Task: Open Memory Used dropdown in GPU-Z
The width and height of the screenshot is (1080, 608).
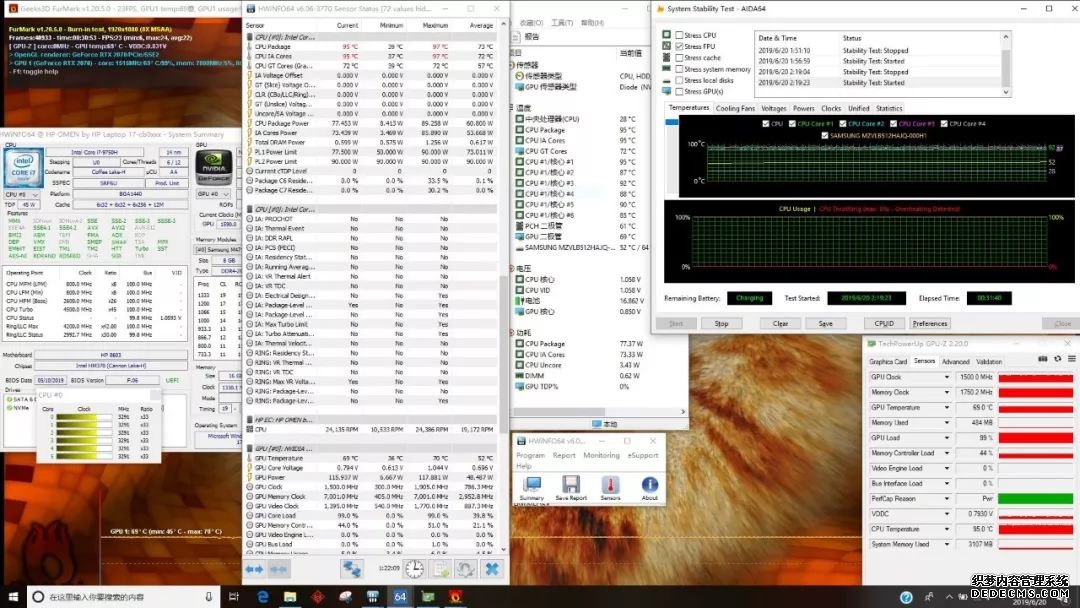Action: (x=946, y=423)
